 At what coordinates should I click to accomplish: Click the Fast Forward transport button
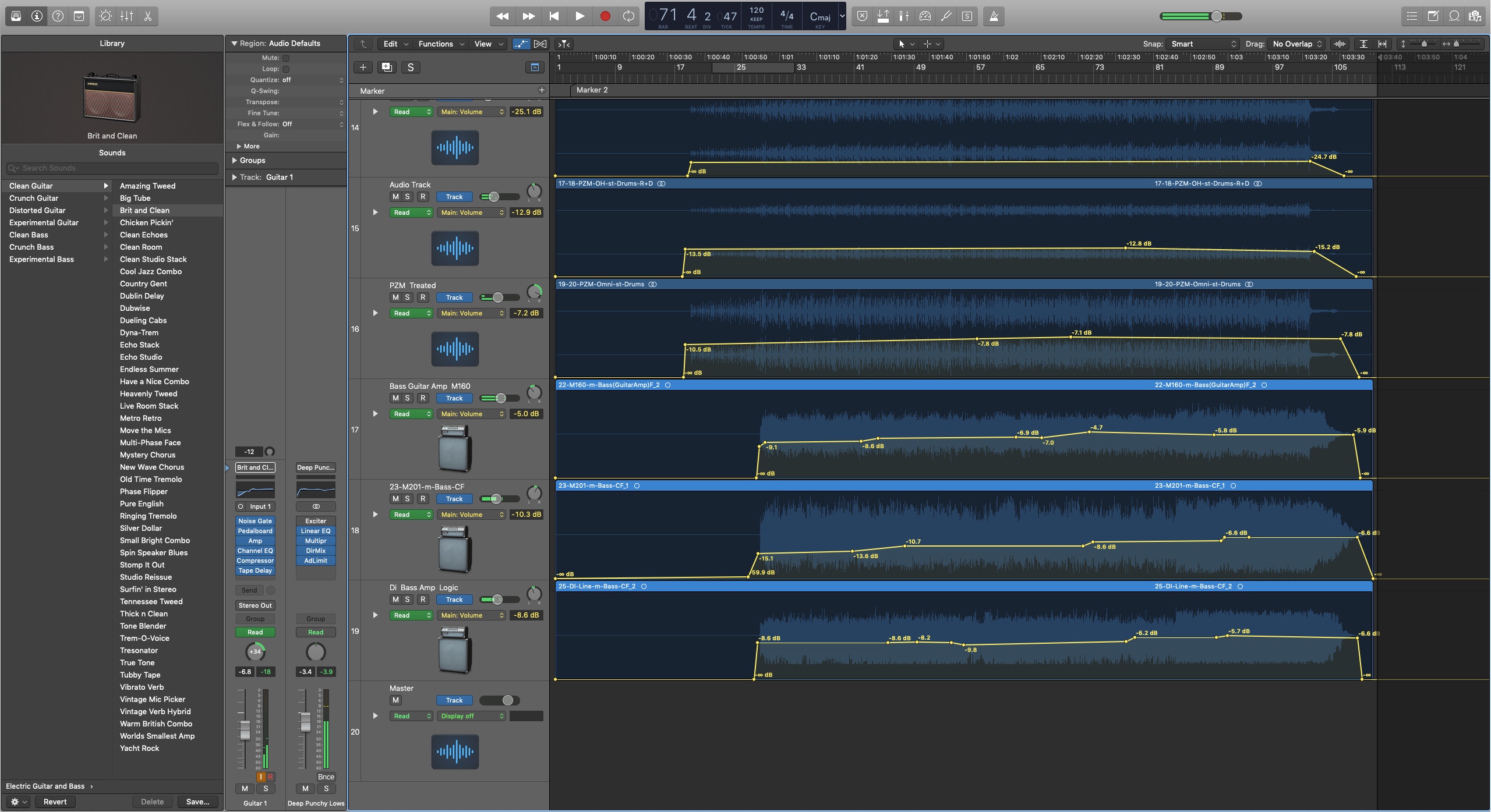click(x=528, y=16)
